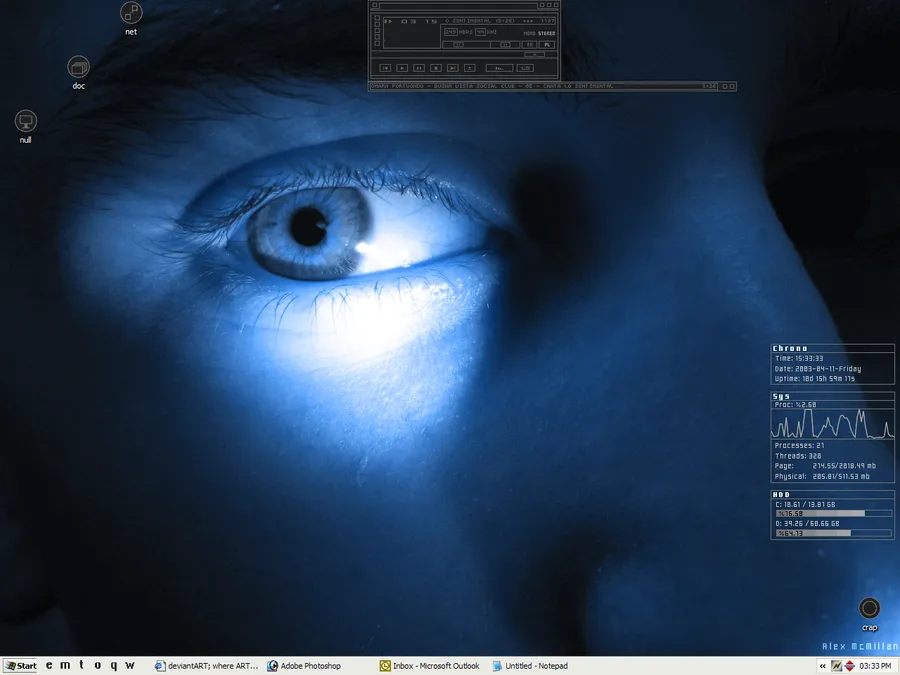Click the play button in Winamp
The width and height of the screenshot is (900, 675).
402,68
